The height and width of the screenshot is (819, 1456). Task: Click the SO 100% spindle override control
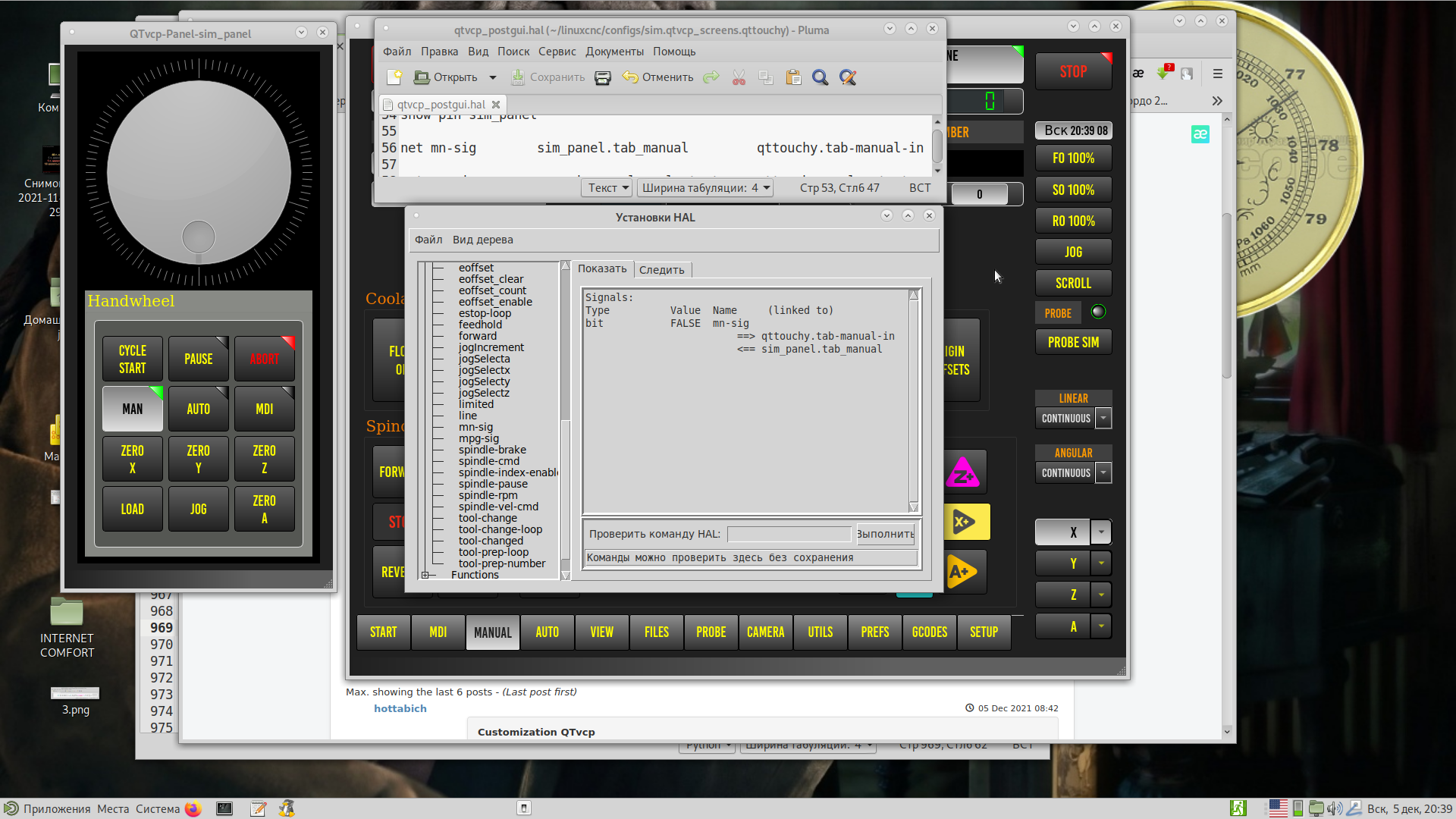tap(1074, 190)
